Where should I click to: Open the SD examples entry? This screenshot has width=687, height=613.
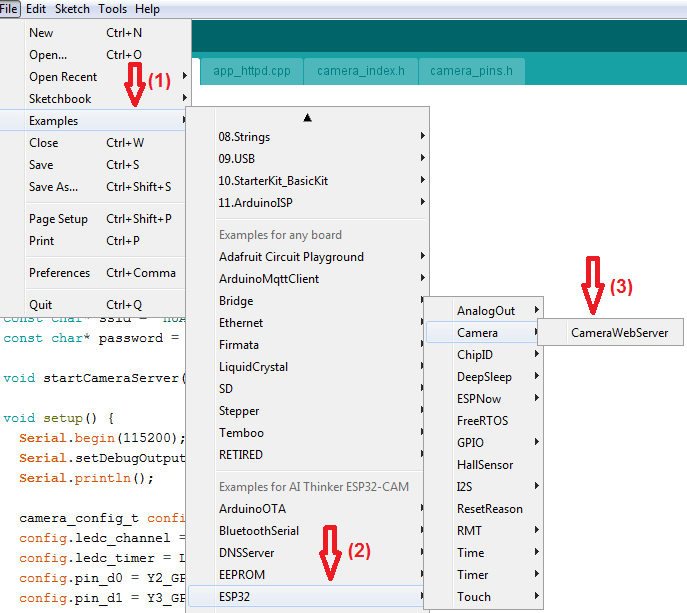pos(306,389)
